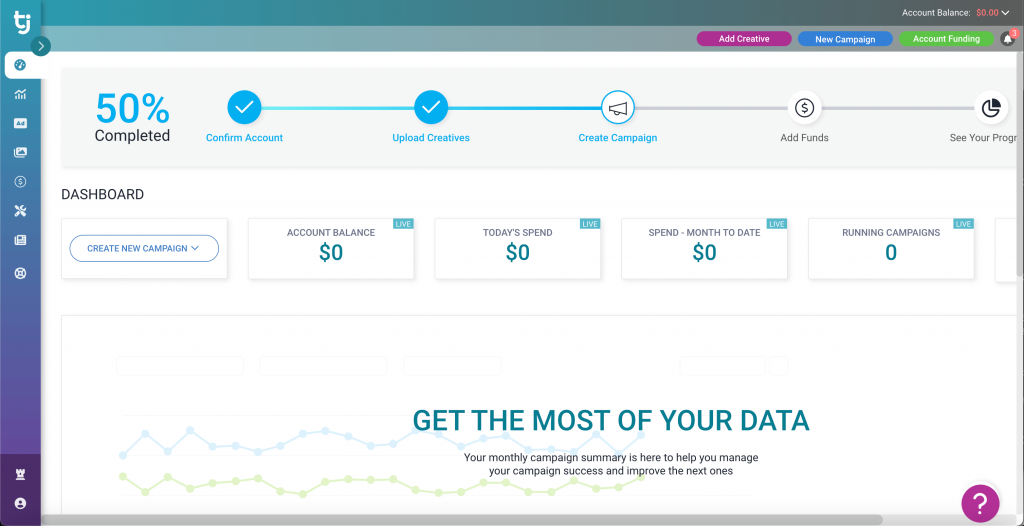
Task: Open the Account Balance dropdown arrow
Action: point(1005,12)
